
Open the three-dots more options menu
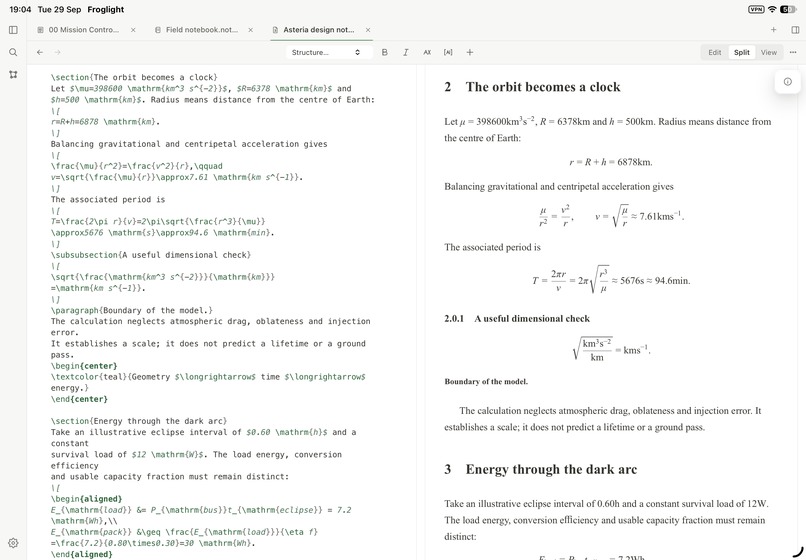click(793, 52)
